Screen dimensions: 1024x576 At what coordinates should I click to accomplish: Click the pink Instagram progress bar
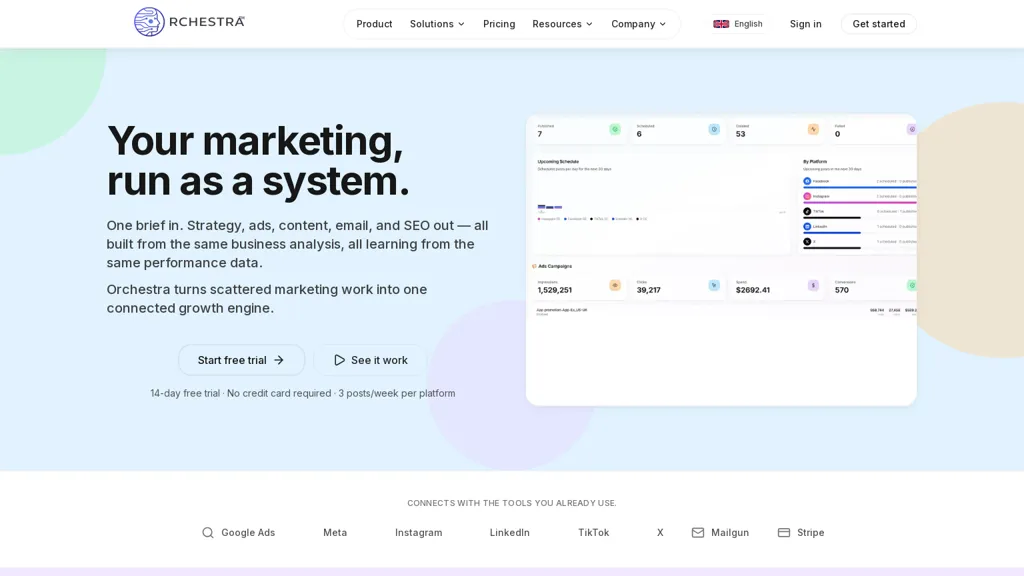(x=859, y=202)
